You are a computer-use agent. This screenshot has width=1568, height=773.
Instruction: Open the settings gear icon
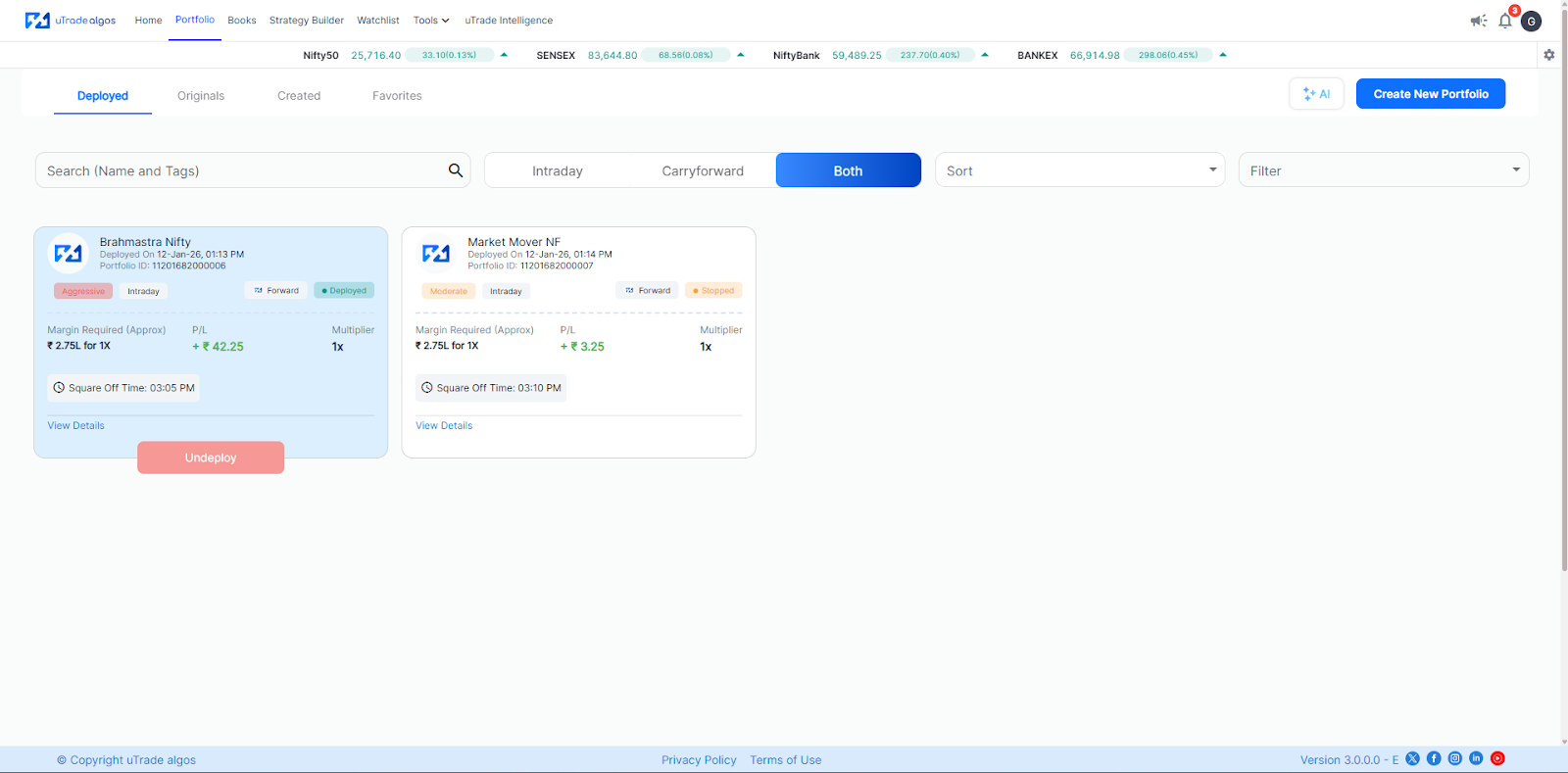pyautogui.click(x=1549, y=55)
